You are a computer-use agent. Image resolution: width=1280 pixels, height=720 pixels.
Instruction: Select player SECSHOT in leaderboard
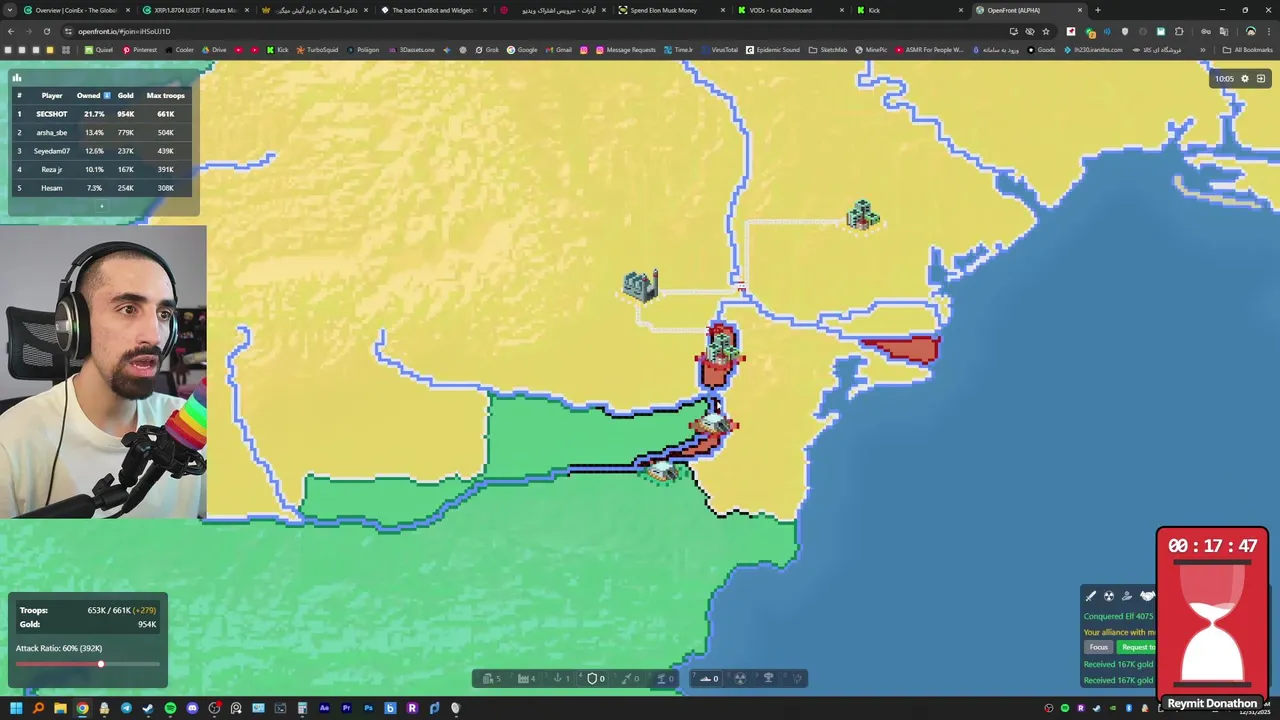click(x=52, y=114)
